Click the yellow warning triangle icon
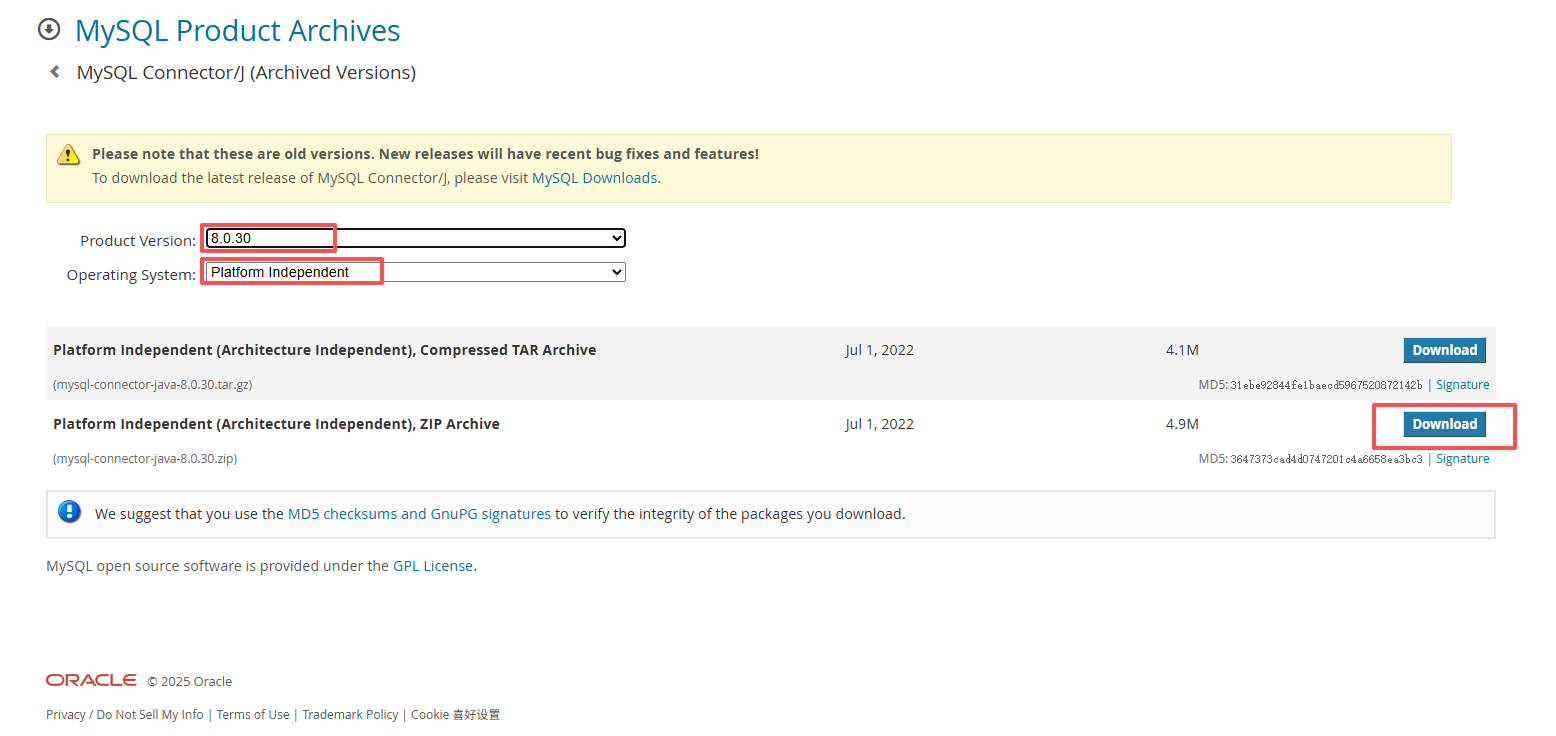 [67, 153]
